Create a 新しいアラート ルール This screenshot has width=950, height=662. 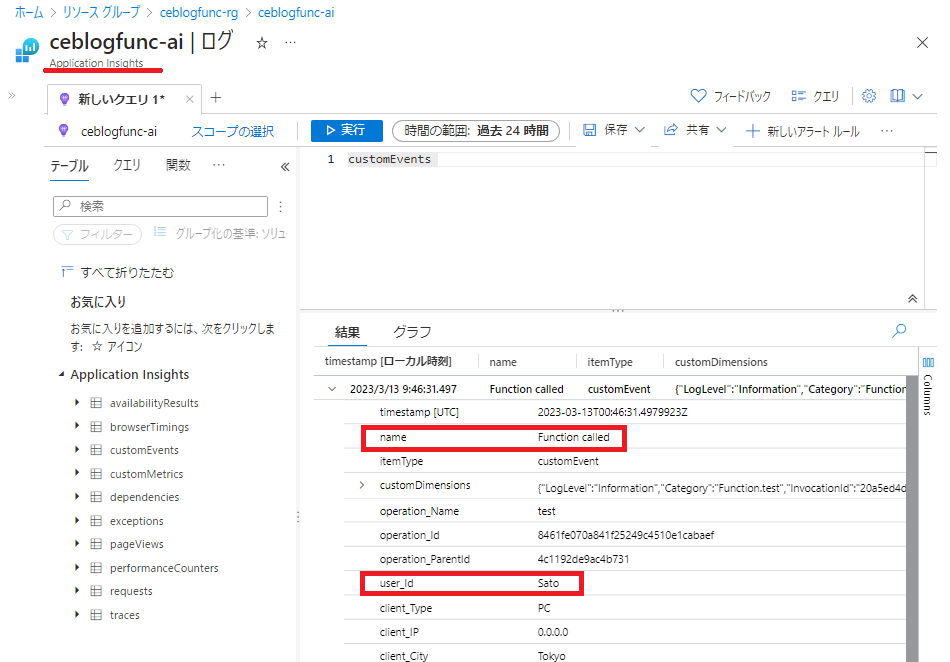tap(803, 131)
